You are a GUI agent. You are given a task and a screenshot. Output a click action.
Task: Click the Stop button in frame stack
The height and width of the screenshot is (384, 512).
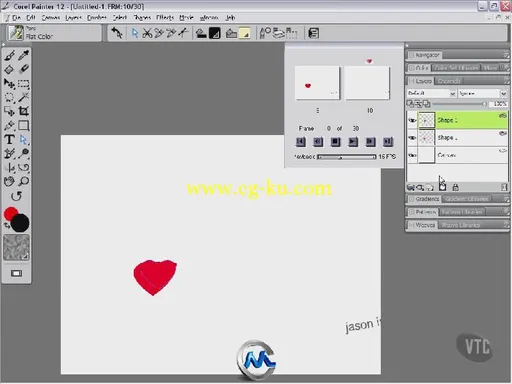click(335, 142)
